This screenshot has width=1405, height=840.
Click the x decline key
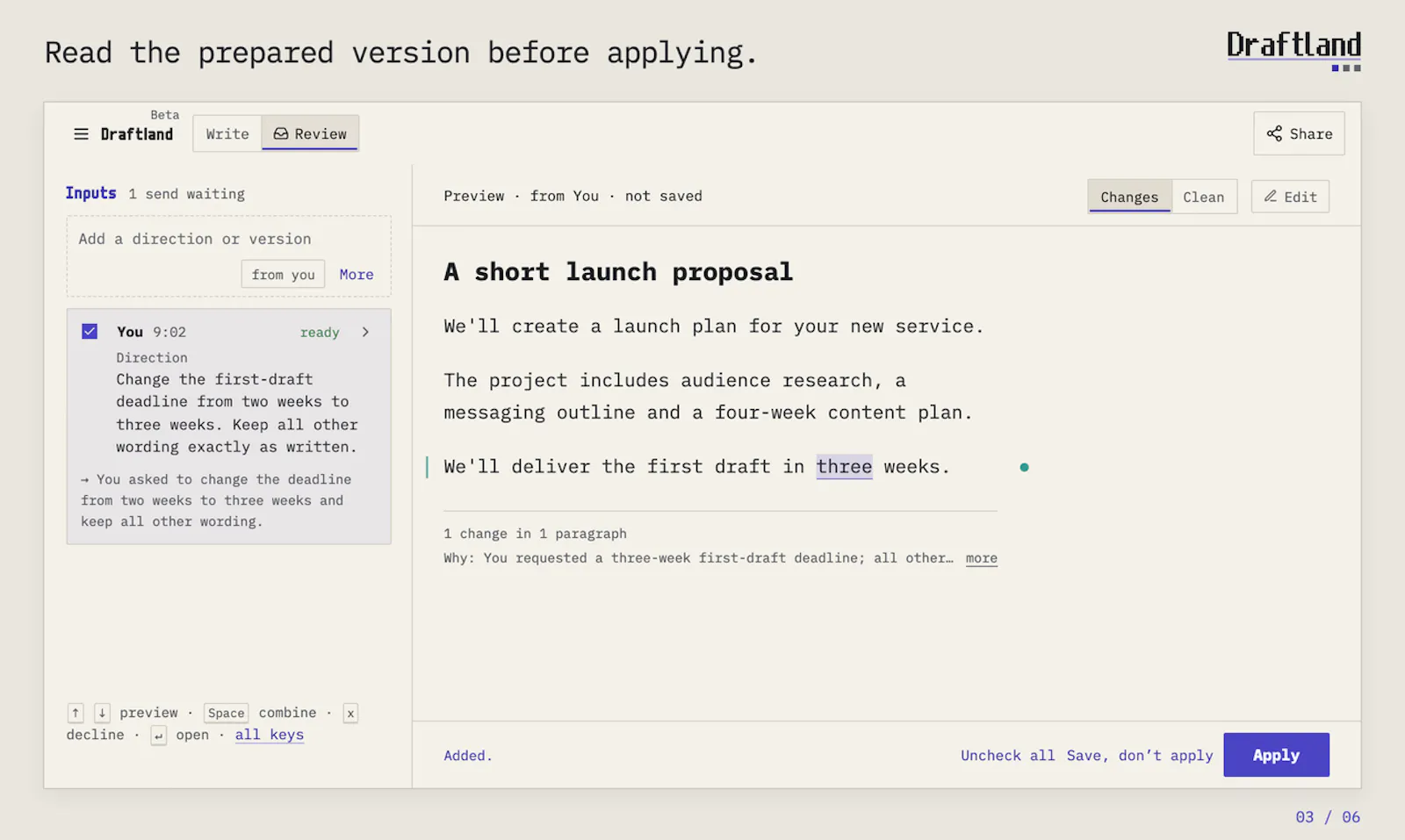(350, 713)
